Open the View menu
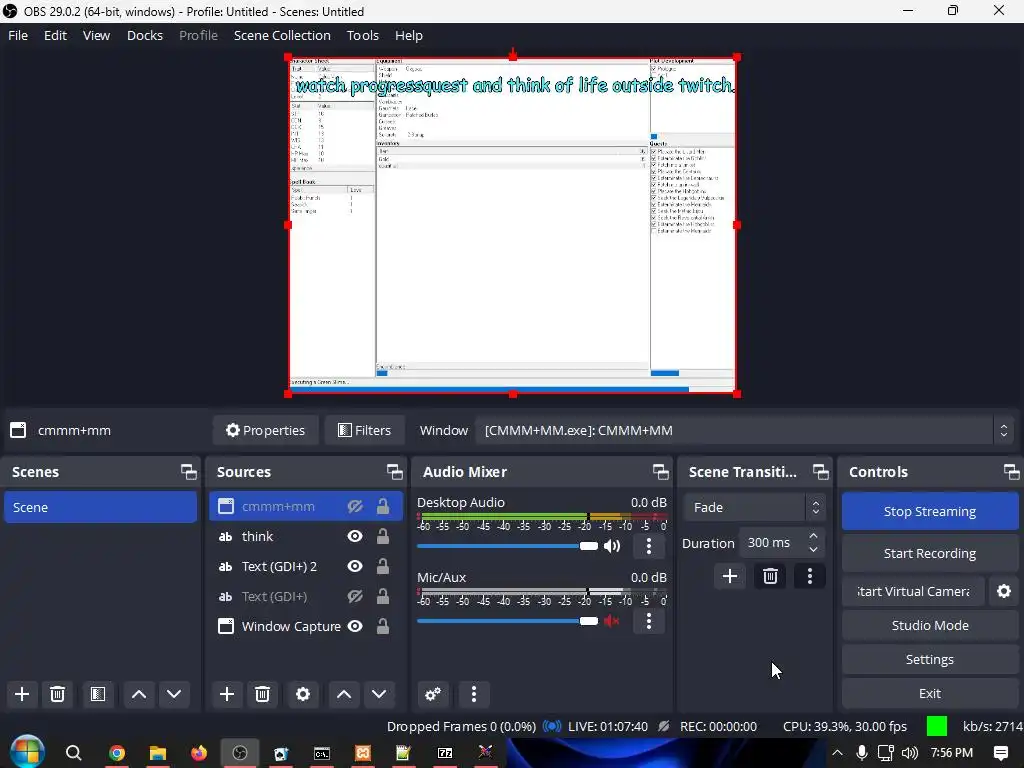 (96, 35)
